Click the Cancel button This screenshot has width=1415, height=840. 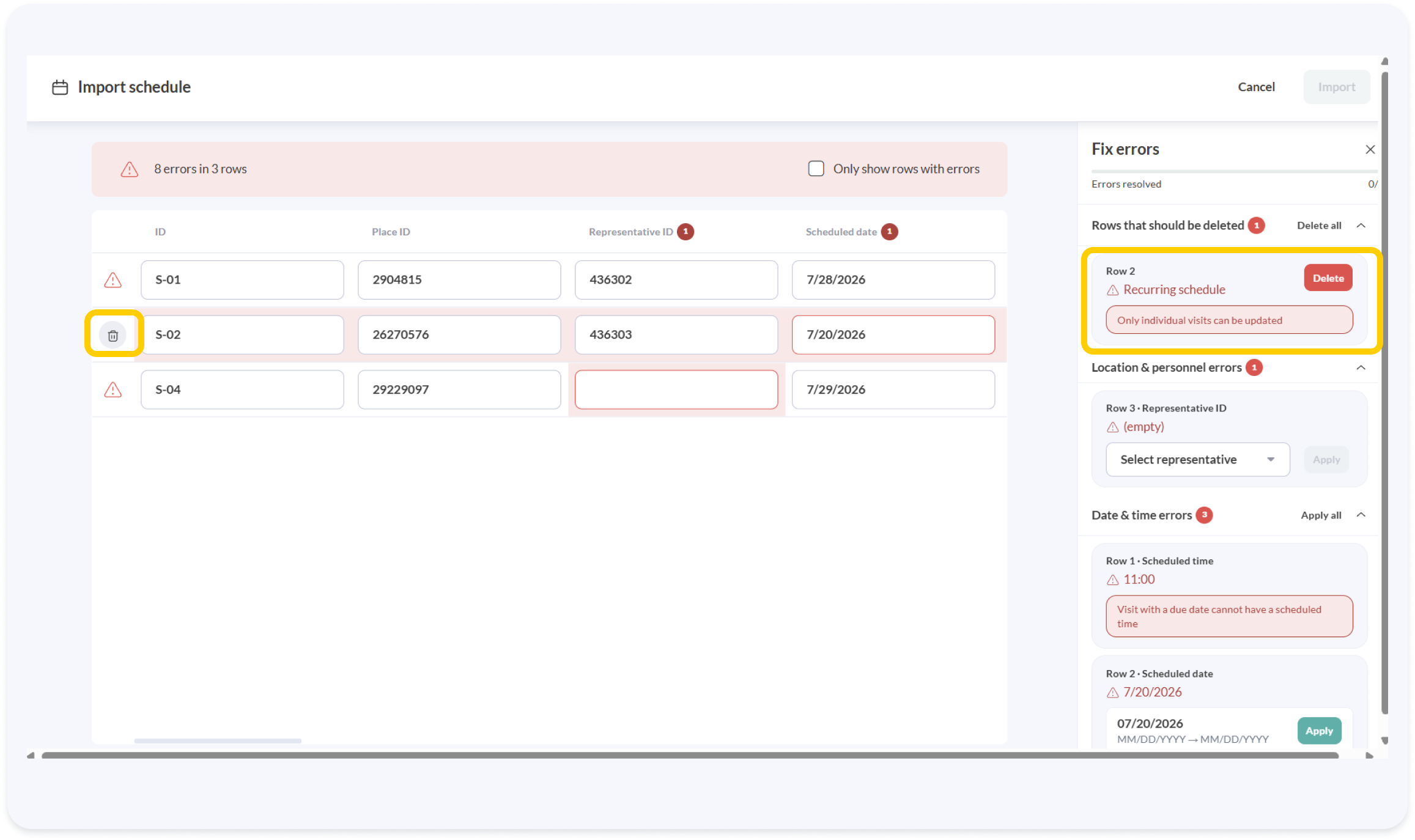[1256, 87]
